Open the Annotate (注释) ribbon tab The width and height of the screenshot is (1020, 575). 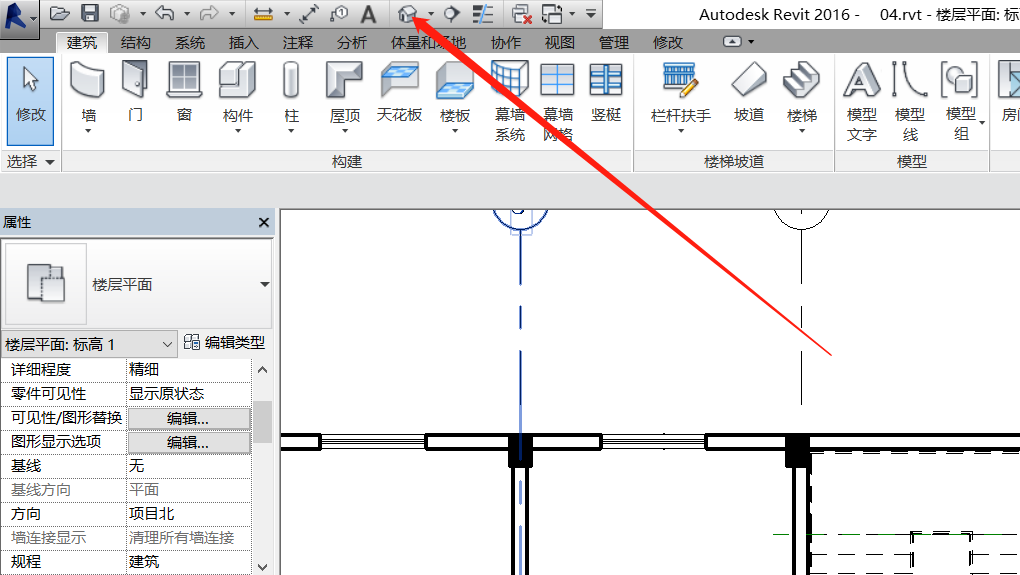click(x=297, y=42)
